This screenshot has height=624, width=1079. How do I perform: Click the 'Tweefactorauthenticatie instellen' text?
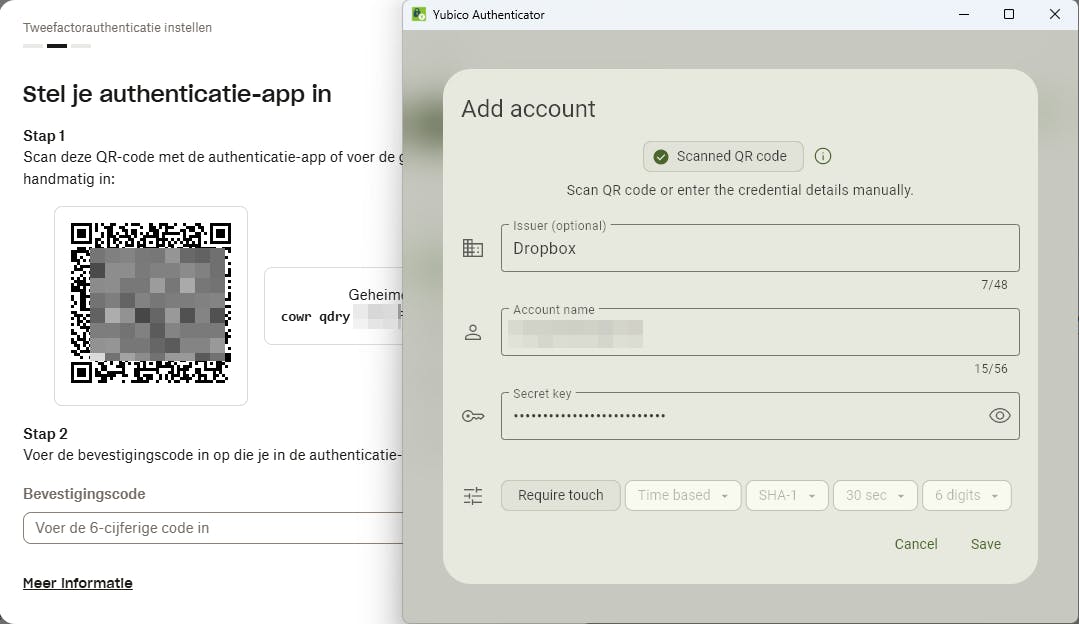(117, 28)
